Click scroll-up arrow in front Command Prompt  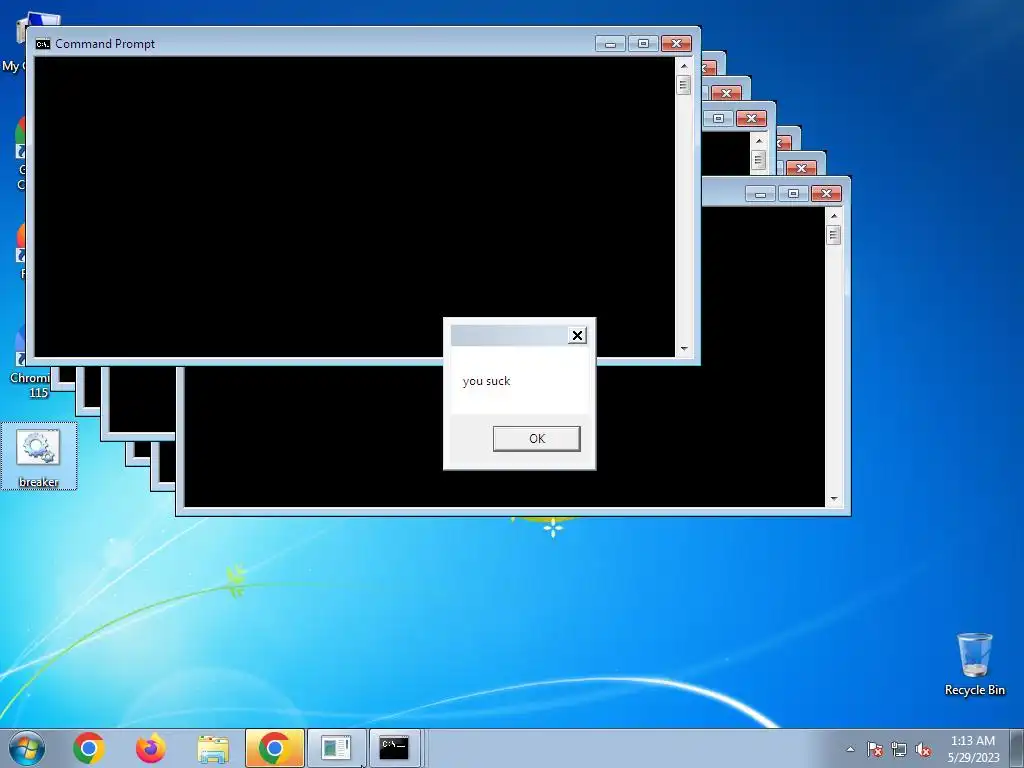(x=684, y=65)
